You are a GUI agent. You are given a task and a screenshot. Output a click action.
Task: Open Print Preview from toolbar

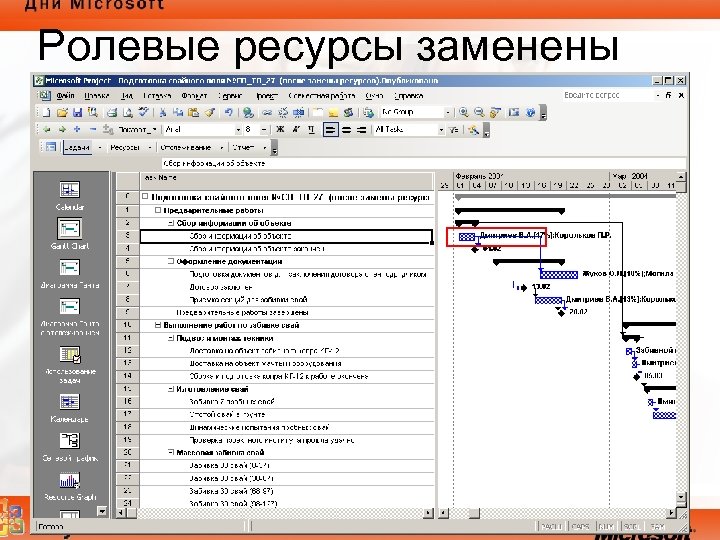coord(128,112)
